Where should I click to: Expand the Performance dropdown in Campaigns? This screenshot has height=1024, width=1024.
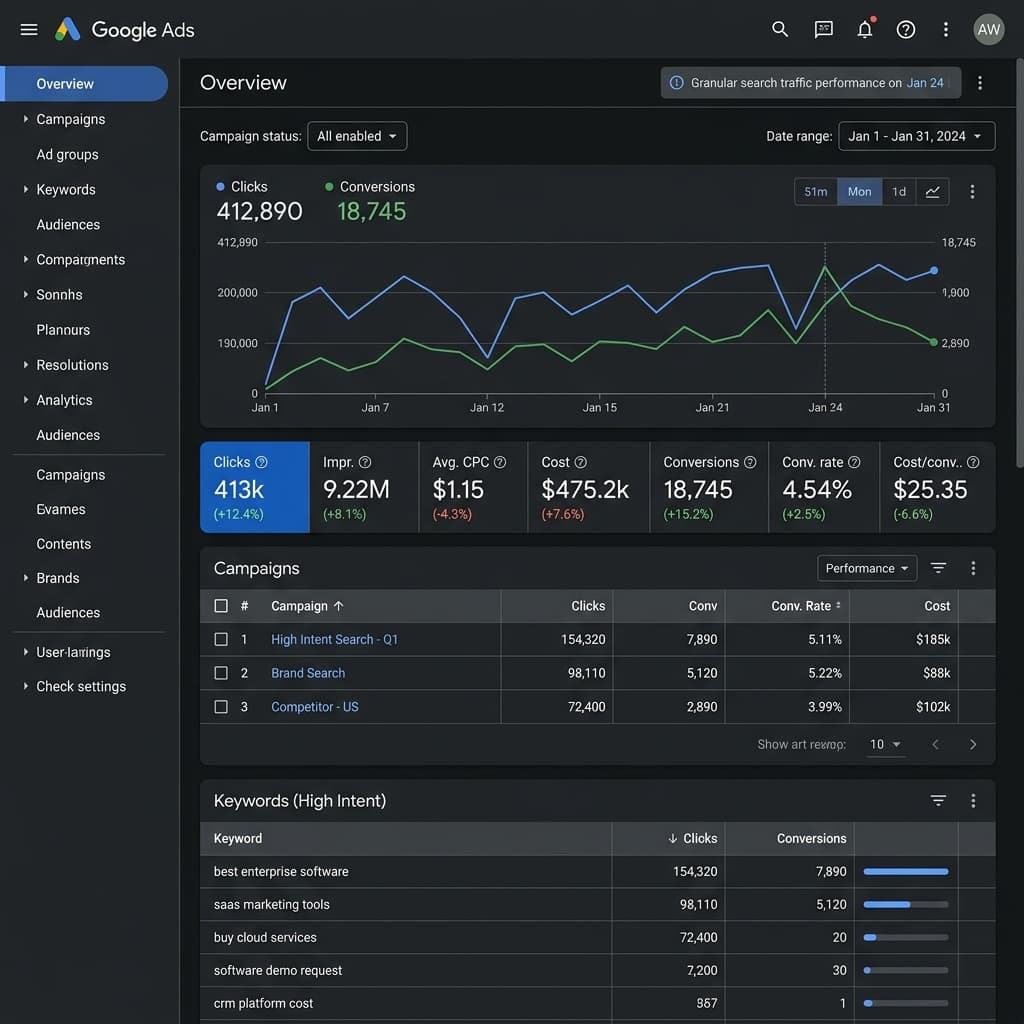[x=867, y=569]
